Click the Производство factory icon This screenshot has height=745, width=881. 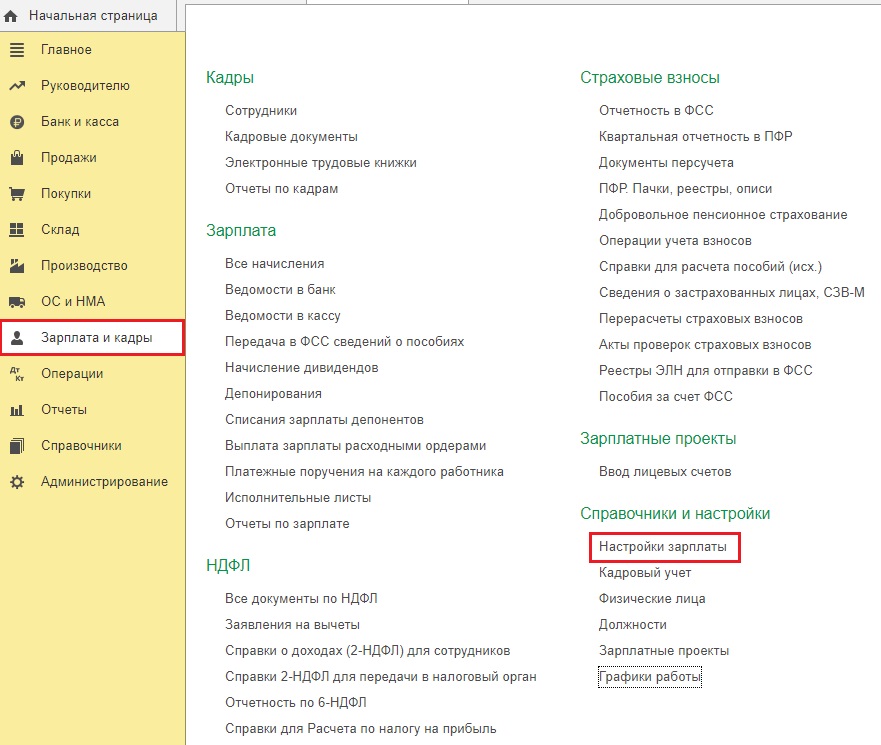click(17, 266)
